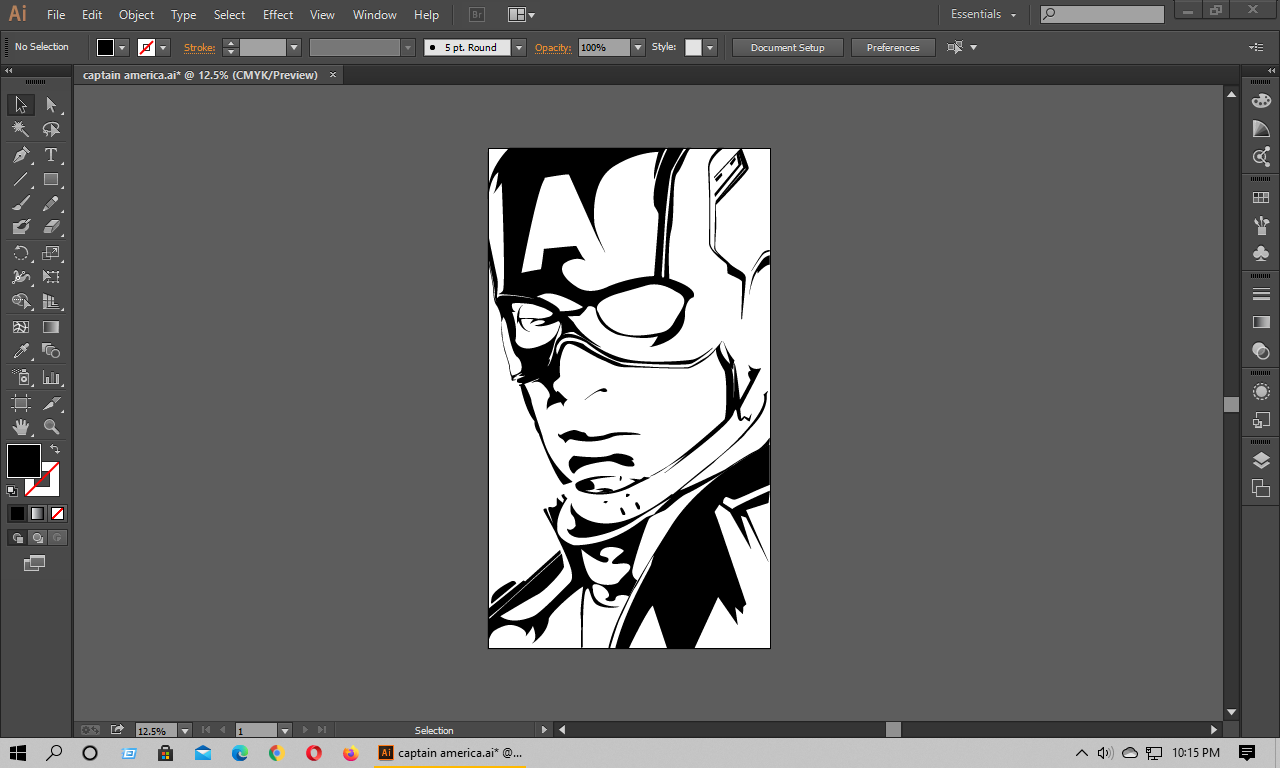Viewport: 1280px width, 768px height.
Task: Select the Blend tool
Action: pos(51,351)
